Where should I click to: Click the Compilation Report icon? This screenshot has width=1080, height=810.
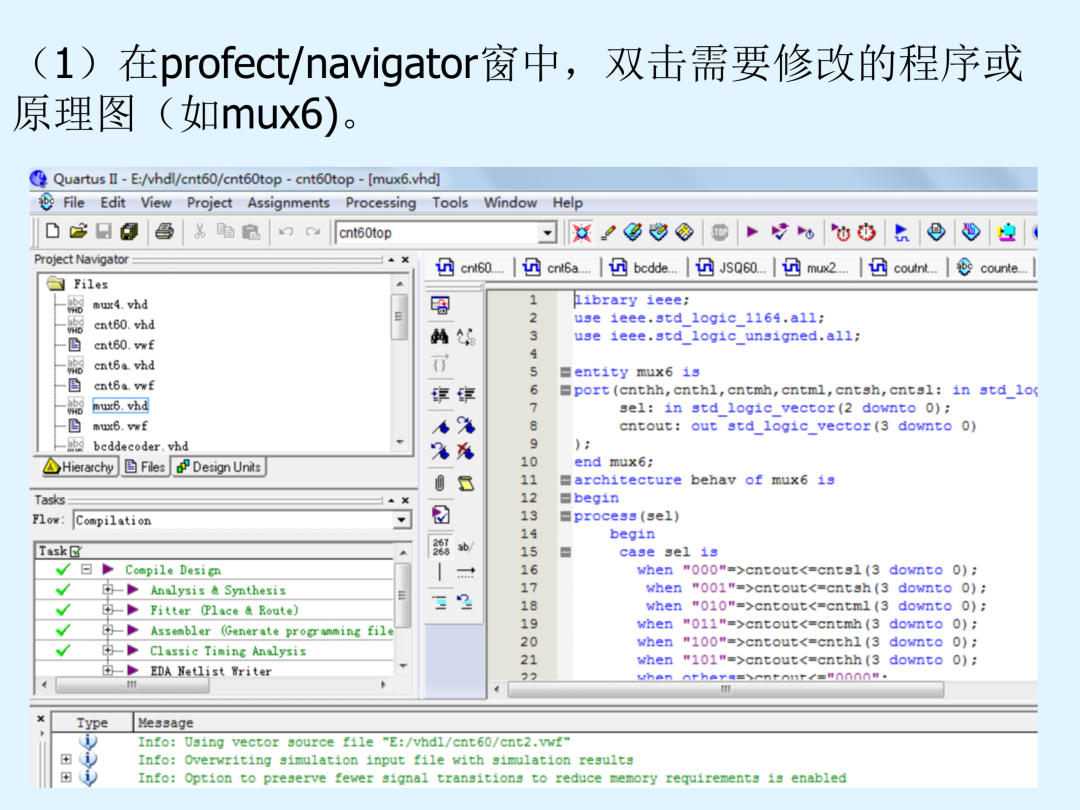[x=936, y=232]
